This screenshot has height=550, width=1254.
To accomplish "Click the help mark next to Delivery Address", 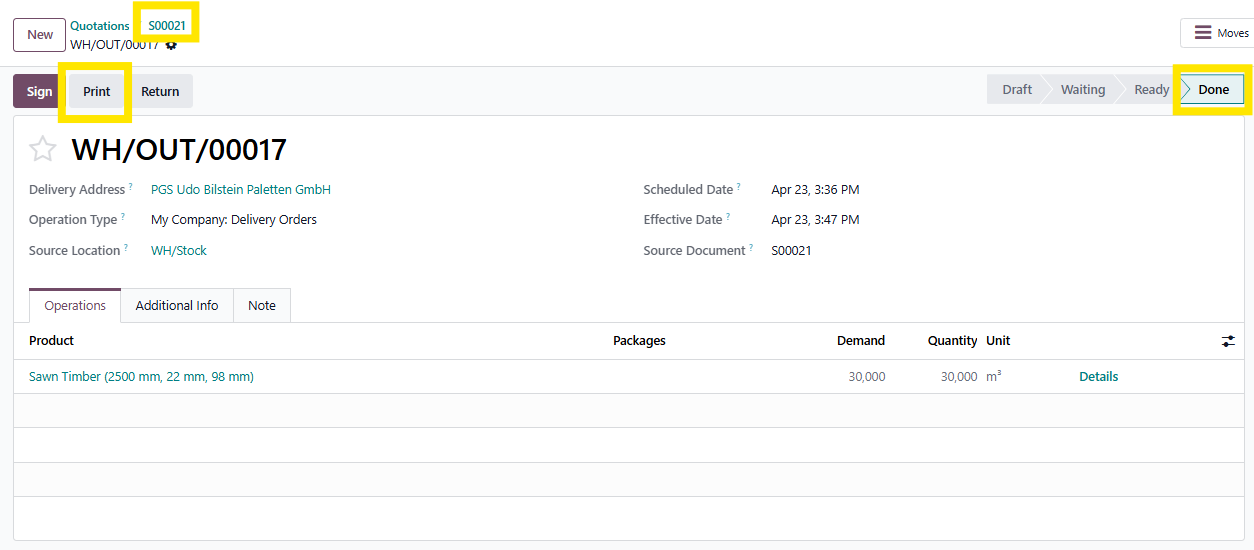I will 131,187.
